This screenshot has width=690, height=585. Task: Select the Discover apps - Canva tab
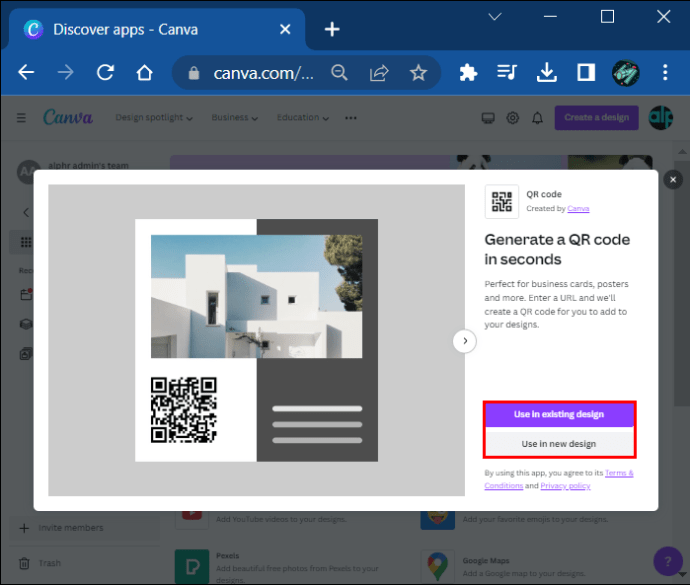coord(157,29)
